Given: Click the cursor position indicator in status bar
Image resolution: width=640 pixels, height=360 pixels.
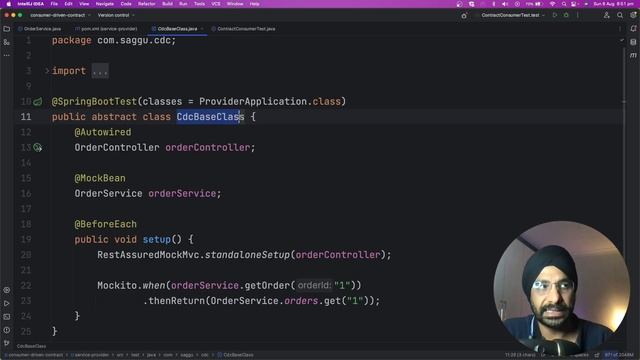Looking at the screenshot, I should [x=520, y=355].
